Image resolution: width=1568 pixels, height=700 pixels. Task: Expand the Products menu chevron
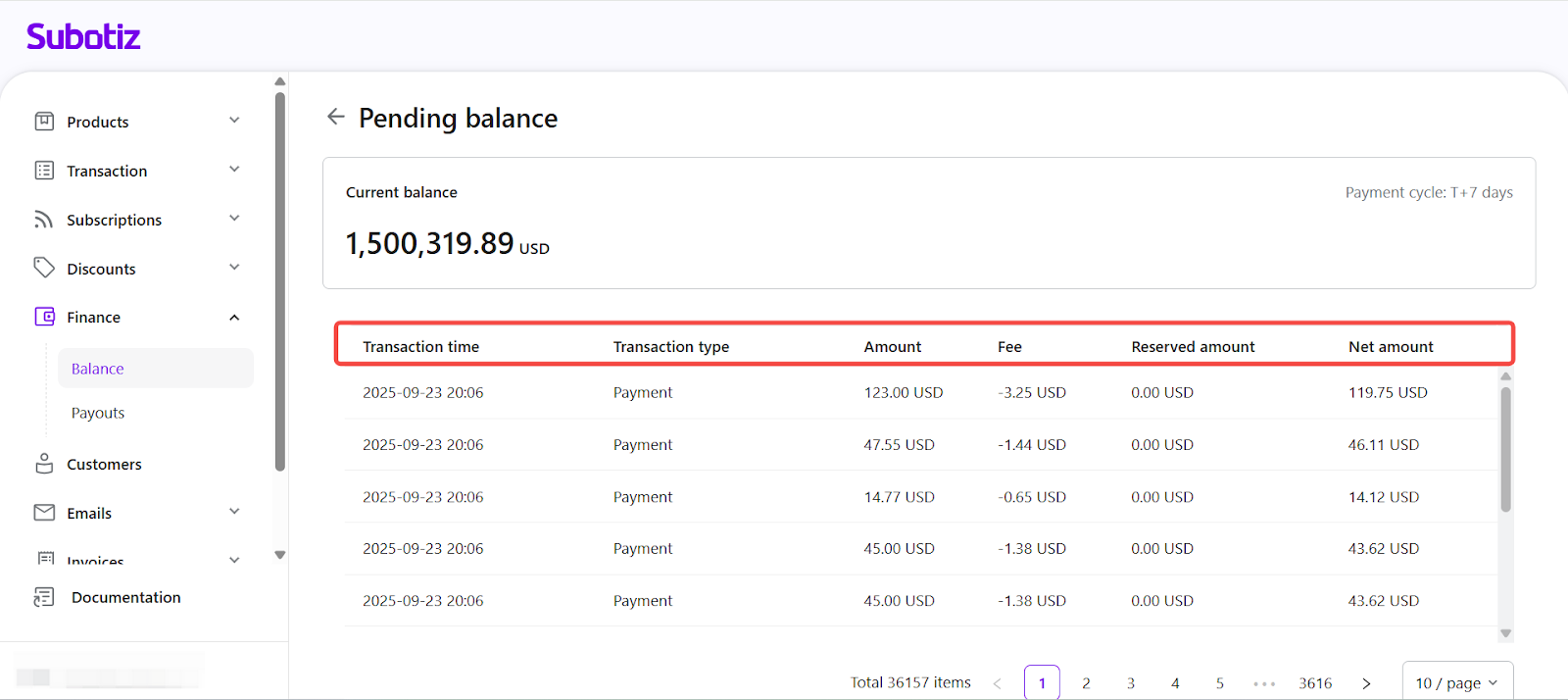pos(234,121)
